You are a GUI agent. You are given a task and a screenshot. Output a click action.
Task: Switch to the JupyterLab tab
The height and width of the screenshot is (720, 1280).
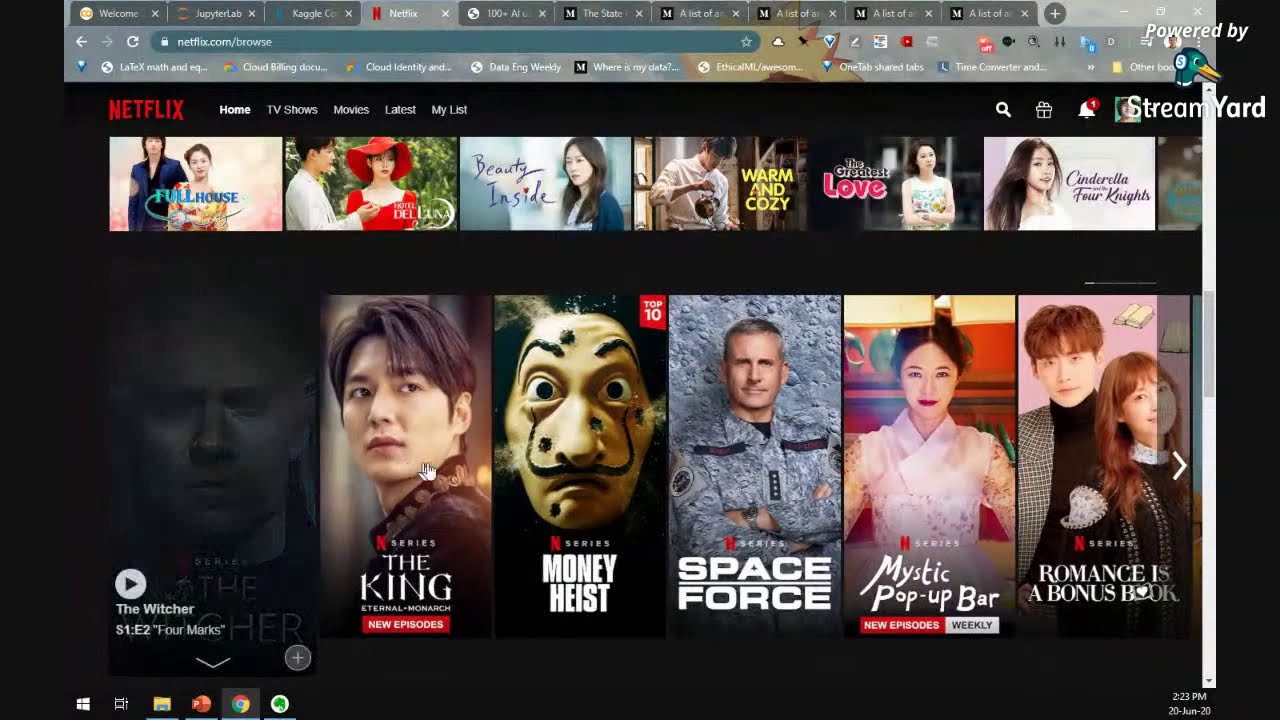tap(214, 14)
